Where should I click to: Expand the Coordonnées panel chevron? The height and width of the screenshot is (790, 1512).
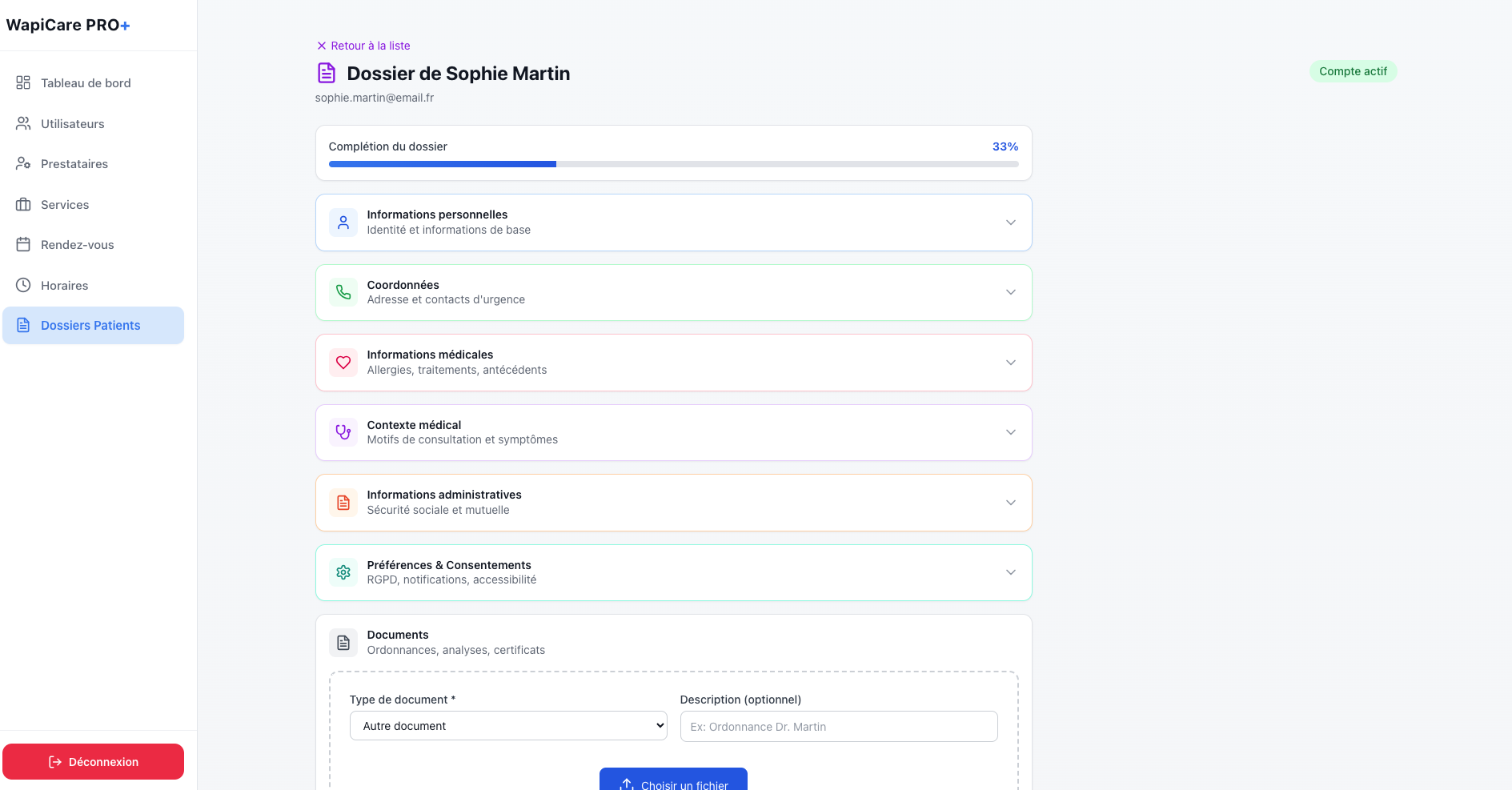pyautogui.click(x=1010, y=292)
